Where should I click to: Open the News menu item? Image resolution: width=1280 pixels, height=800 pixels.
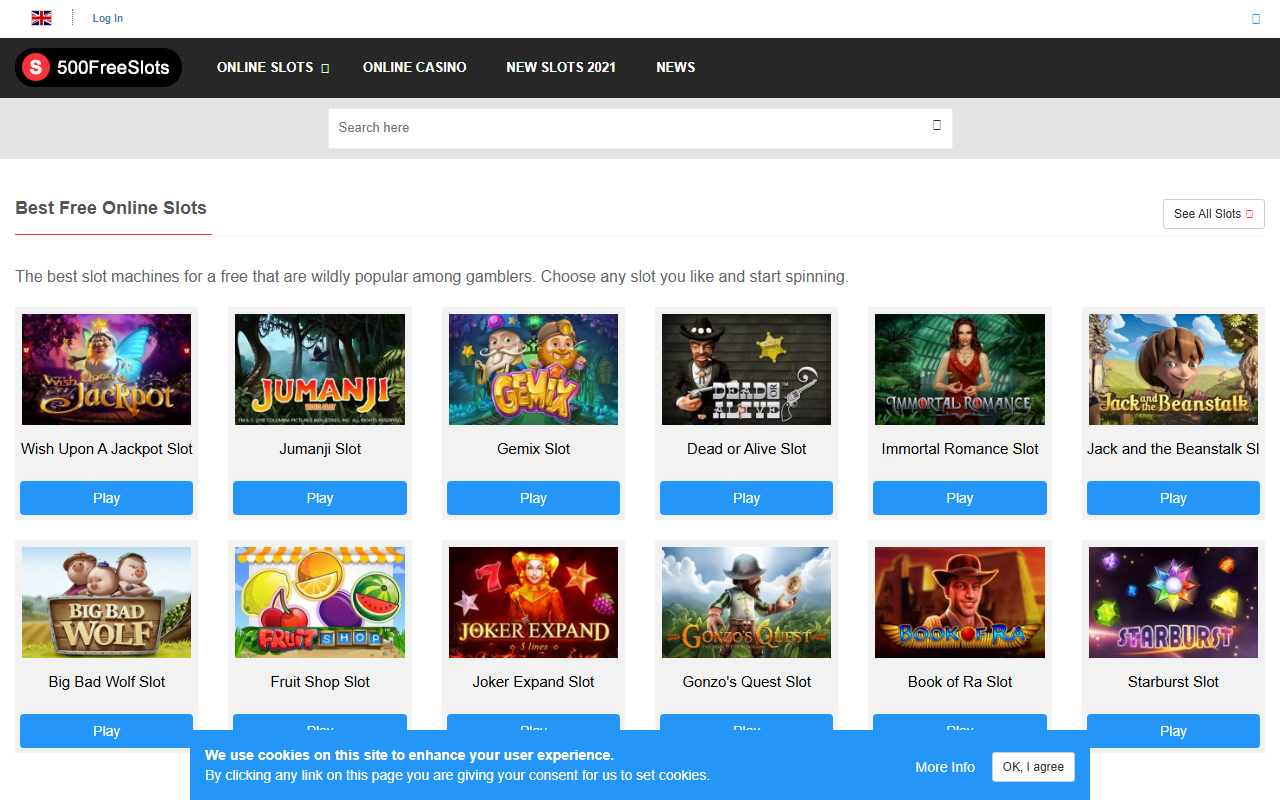[676, 67]
